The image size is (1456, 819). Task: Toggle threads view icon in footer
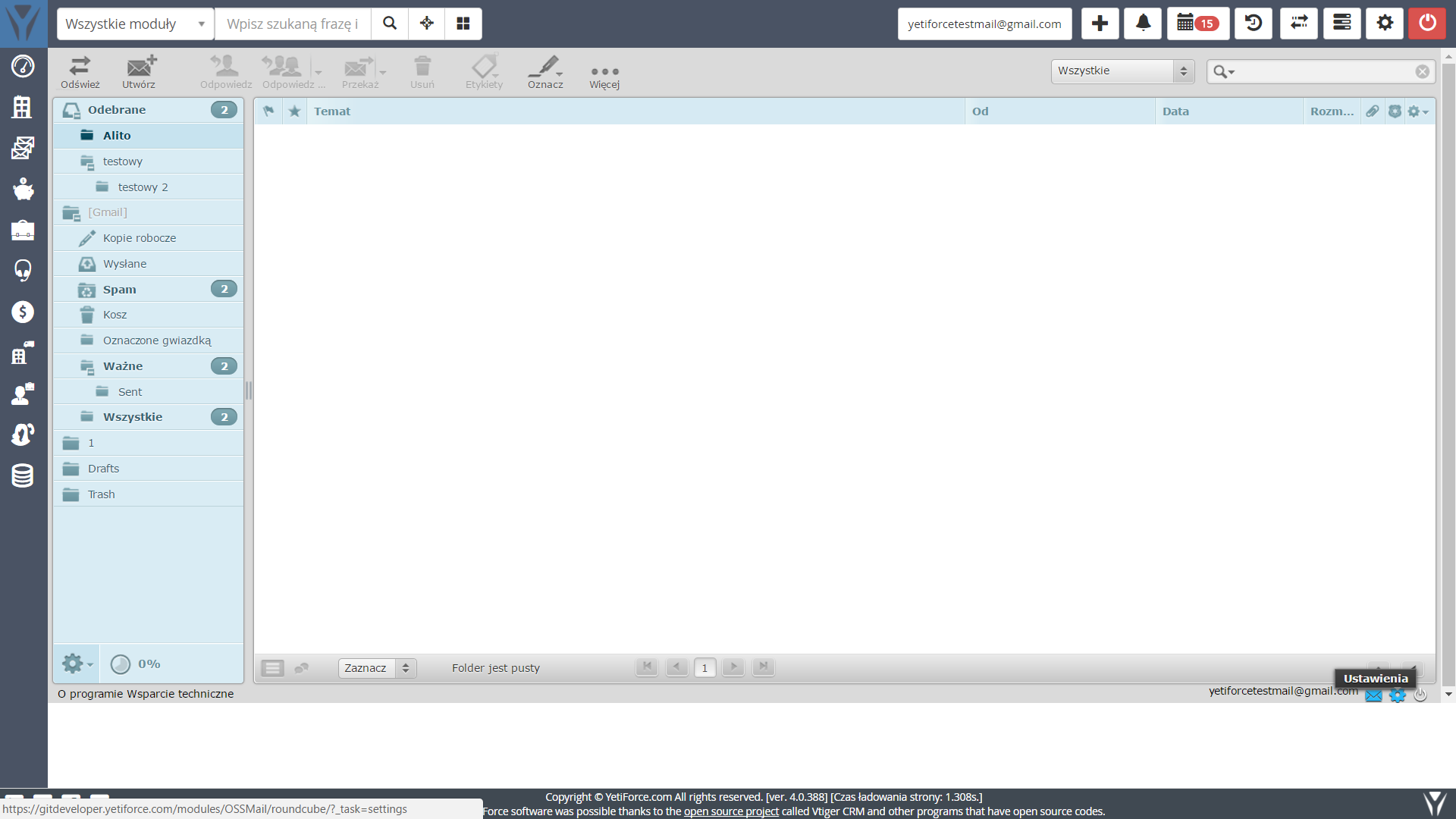click(x=302, y=668)
